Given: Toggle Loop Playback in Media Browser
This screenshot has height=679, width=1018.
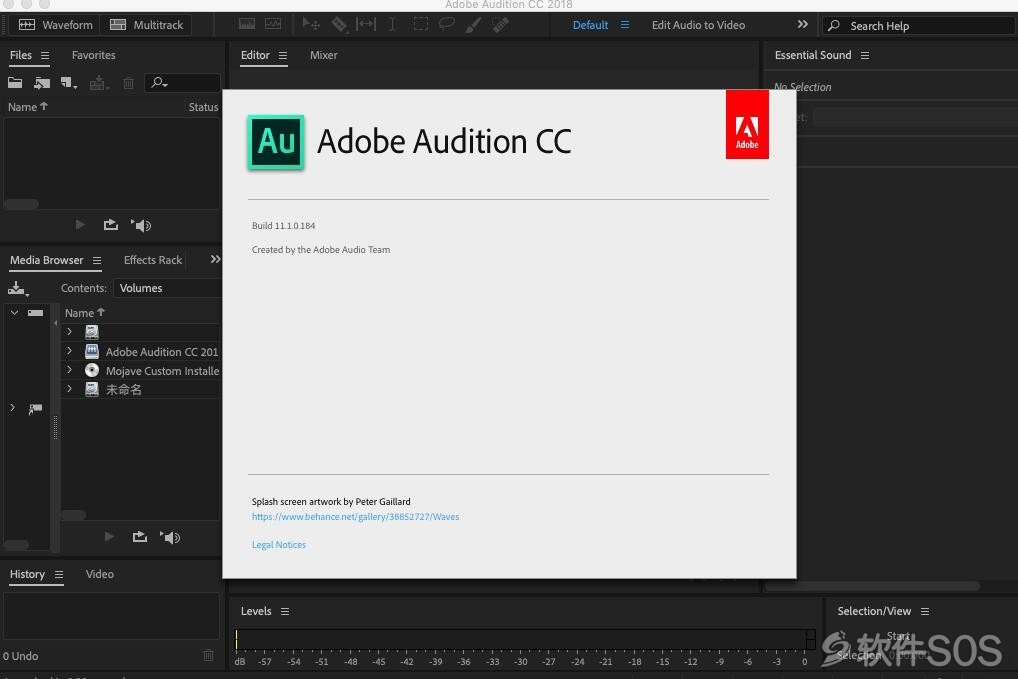Looking at the screenshot, I should (140, 537).
